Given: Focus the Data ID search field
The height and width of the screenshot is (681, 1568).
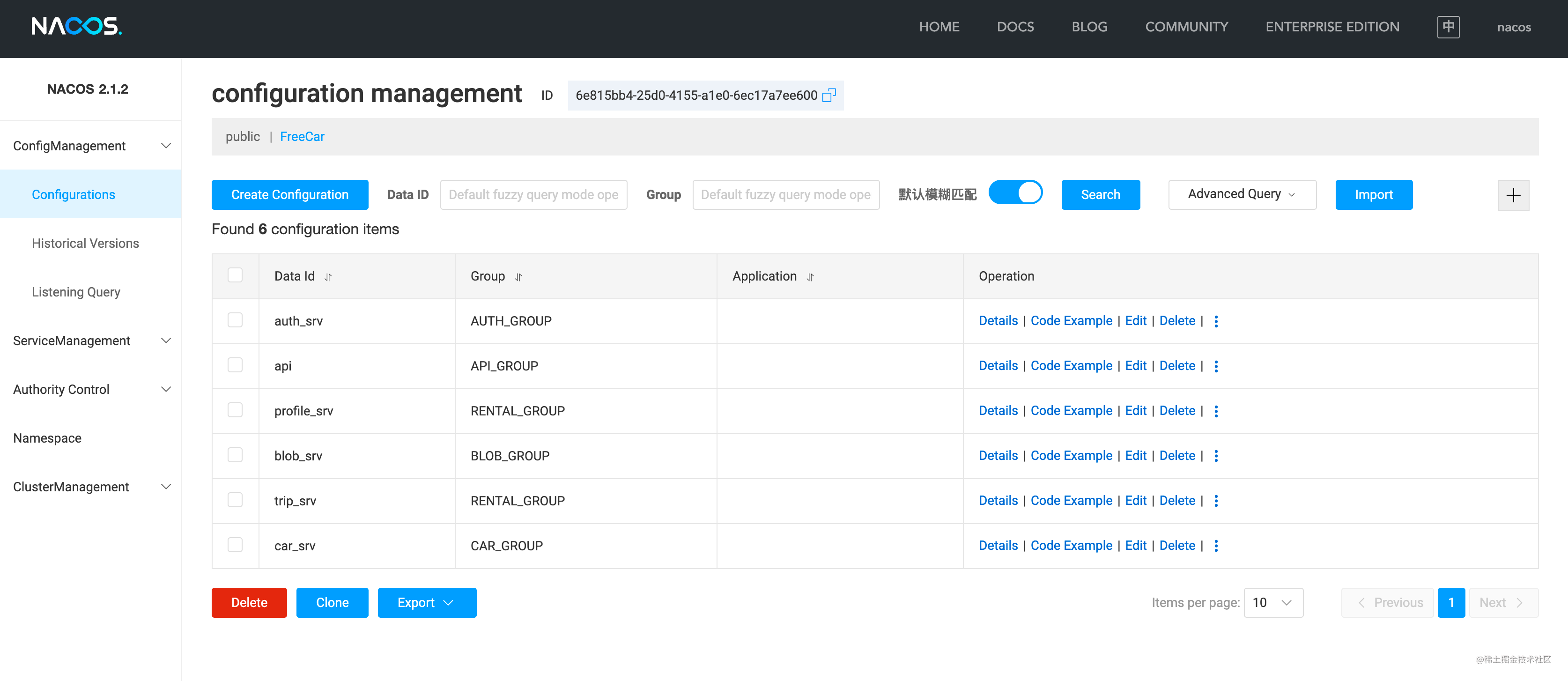Looking at the screenshot, I should 533,195.
